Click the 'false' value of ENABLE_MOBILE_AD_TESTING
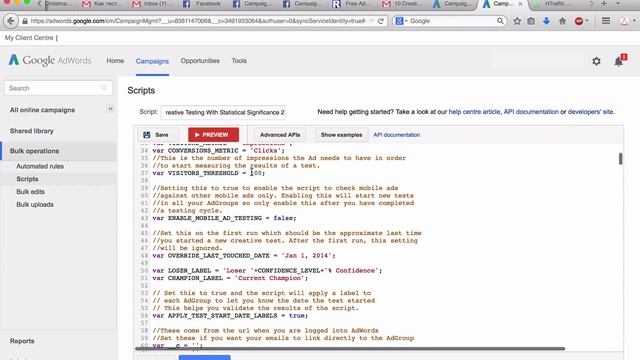Viewport: 640px width, 360px height. [283, 218]
